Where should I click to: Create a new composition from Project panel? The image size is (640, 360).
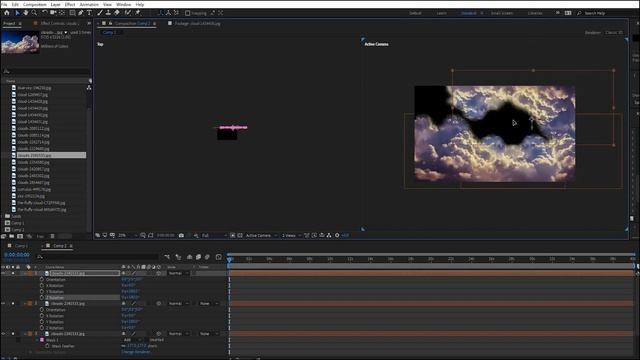click(x=20, y=236)
